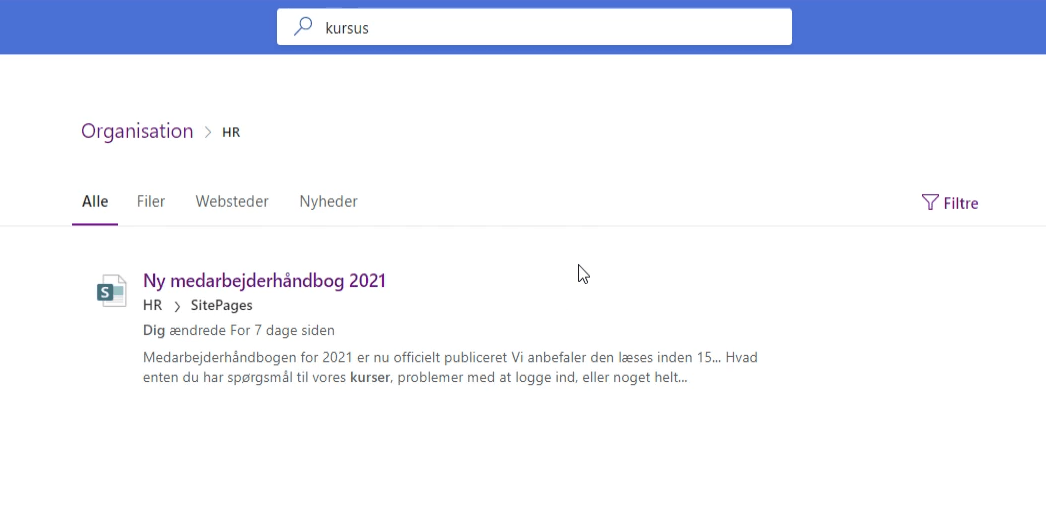Click the result summary mentioning kurser

[x=450, y=368]
